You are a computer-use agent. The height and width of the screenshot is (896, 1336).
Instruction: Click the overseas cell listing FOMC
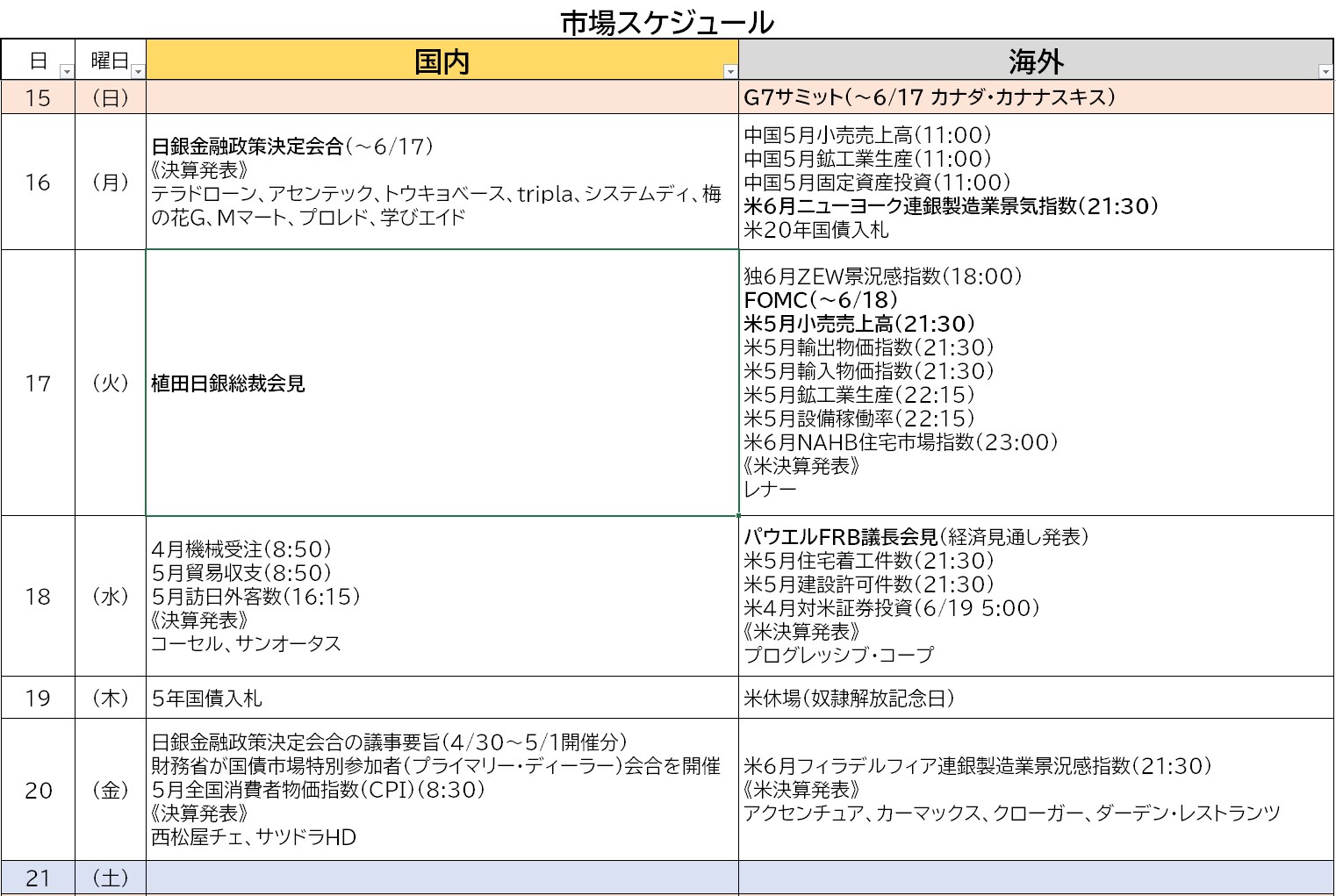pyautogui.click(x=1035, y=383)
